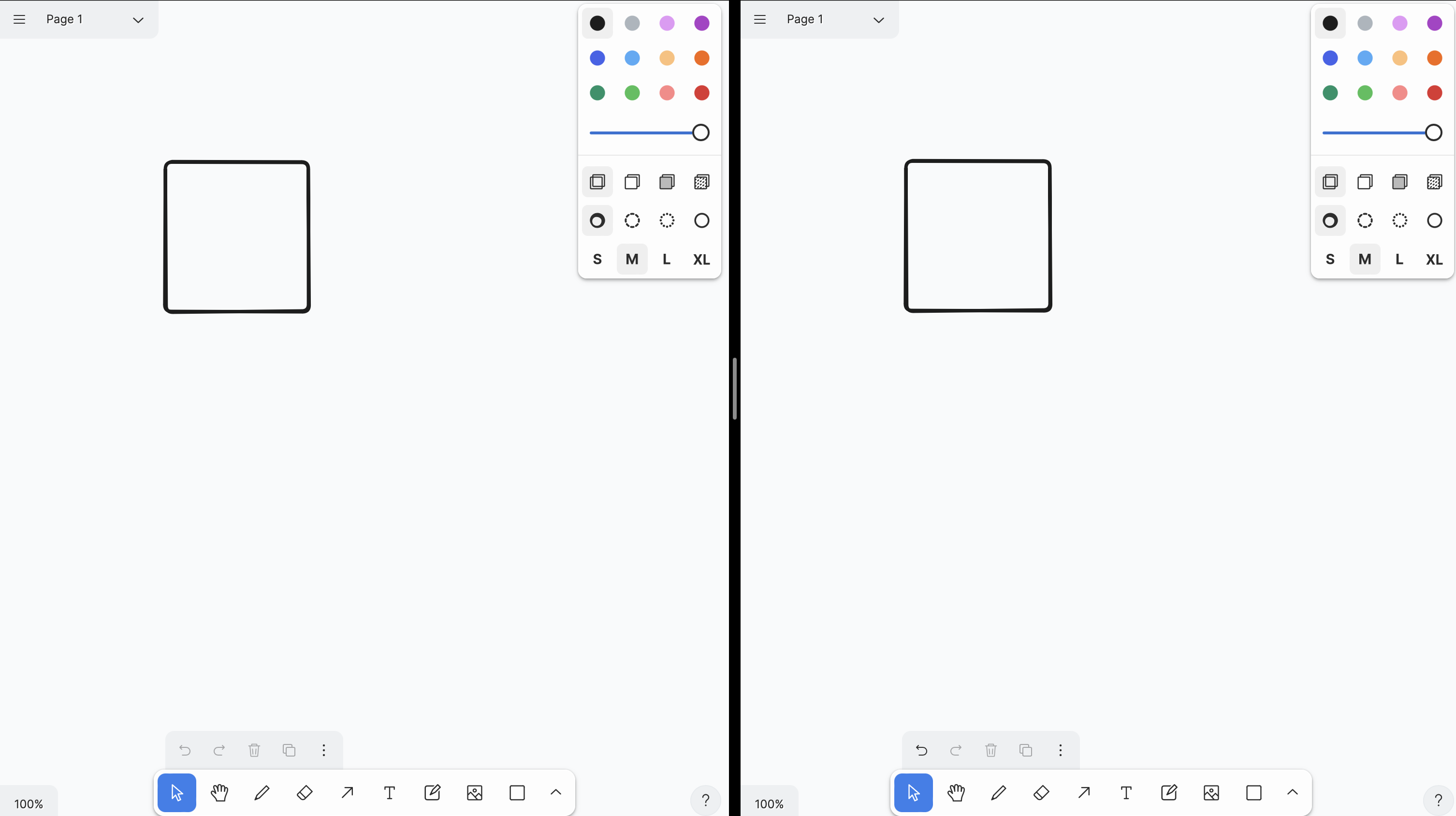Viewport: 1456px width, 816px height.
Task: Enable the dotted stroke style
Action: click(x=667, y=220)
